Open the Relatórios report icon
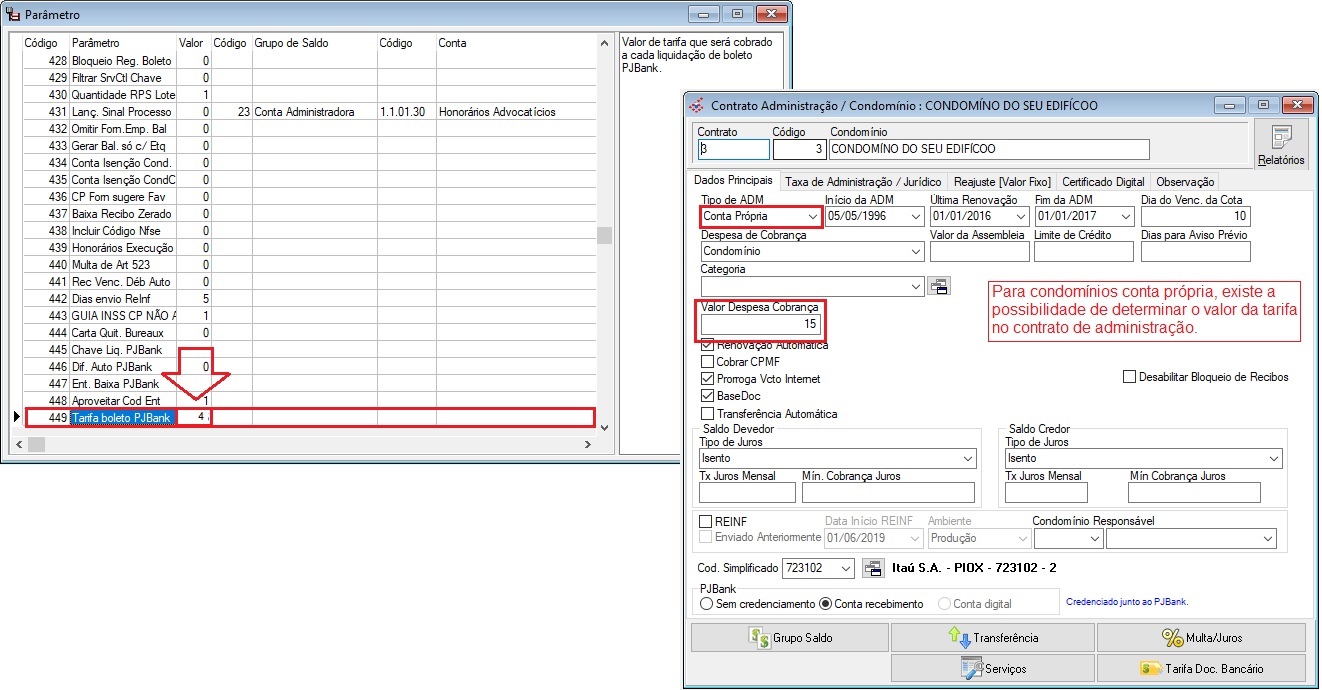The width and height of the screenshot is (1322, 690). pyautogui.click(x=1281, y=145)
